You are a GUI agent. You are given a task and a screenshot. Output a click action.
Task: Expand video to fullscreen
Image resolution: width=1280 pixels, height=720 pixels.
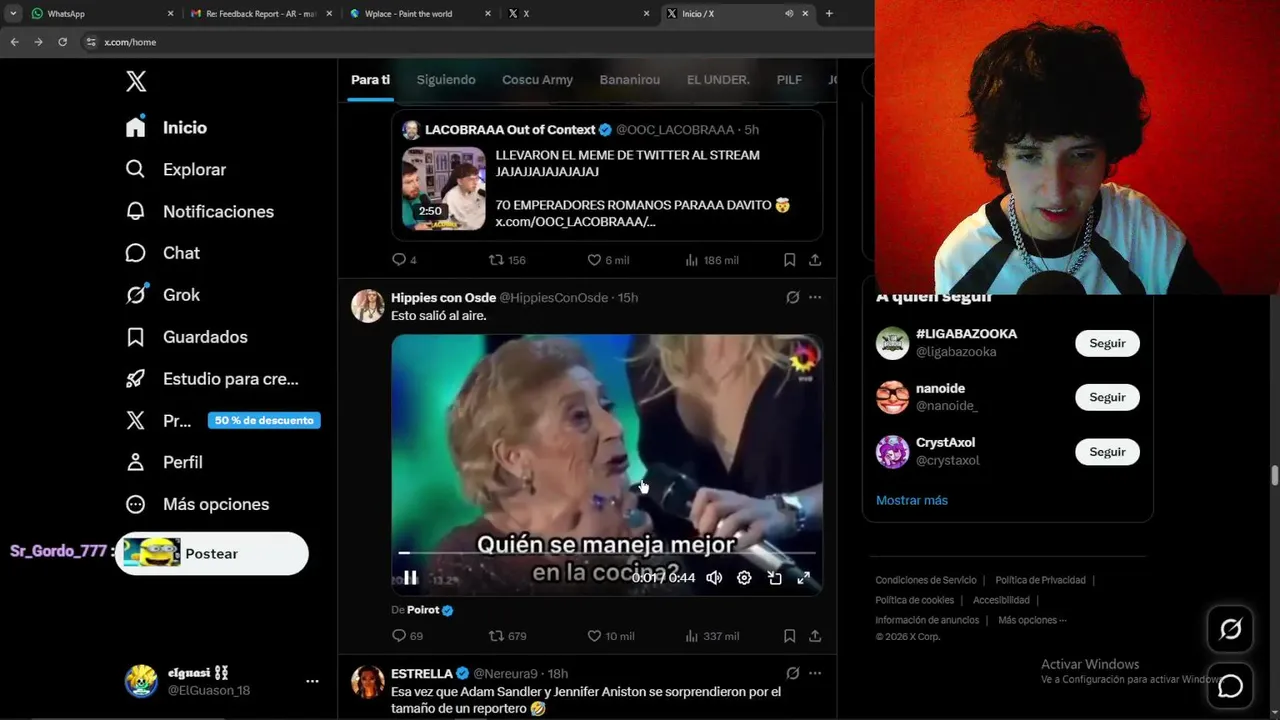point(803,577)
